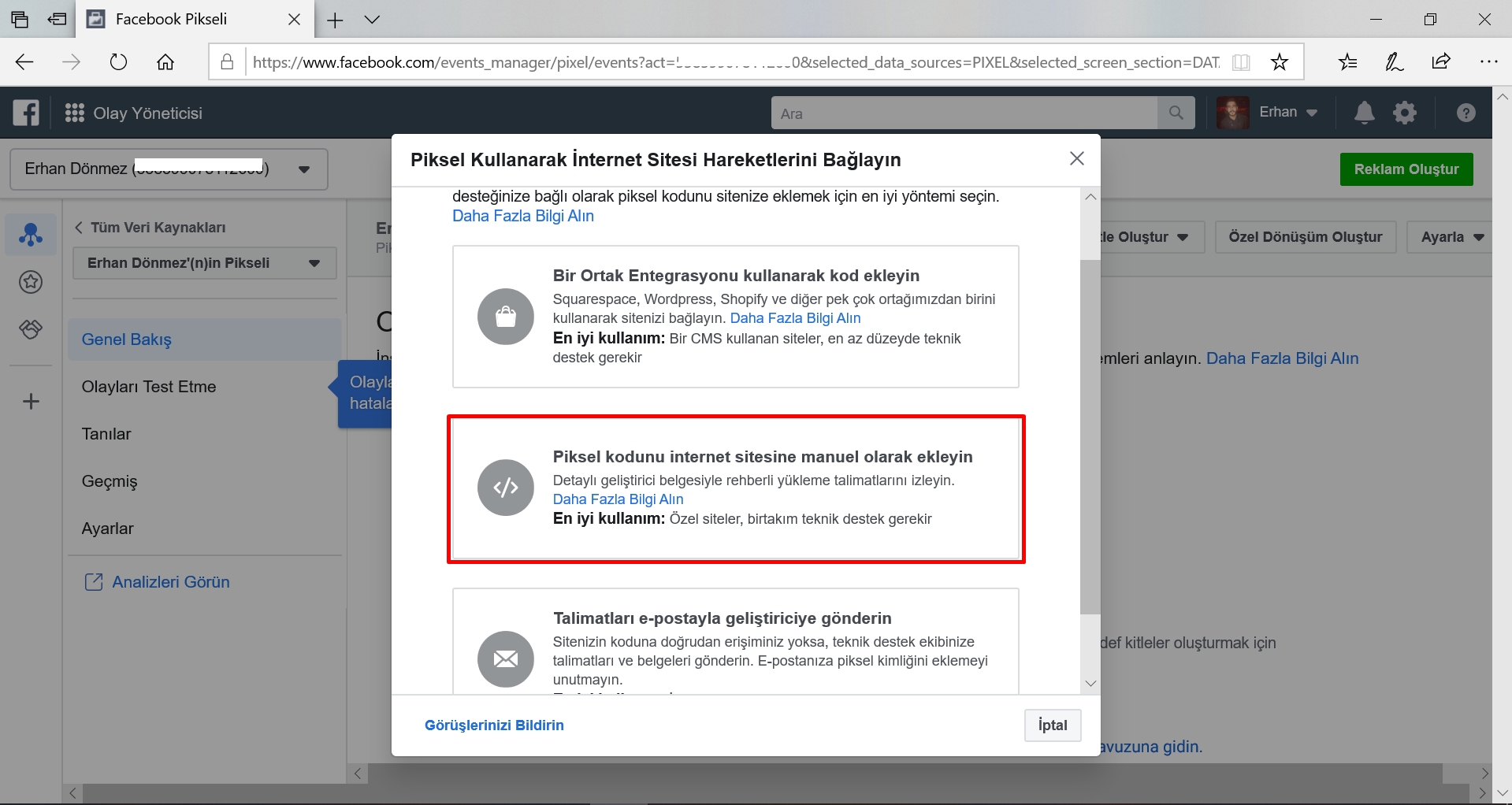The width and height of the screenshot is (1512, 805).
Task: Open the notifications bell
Action: point(1365,113)
